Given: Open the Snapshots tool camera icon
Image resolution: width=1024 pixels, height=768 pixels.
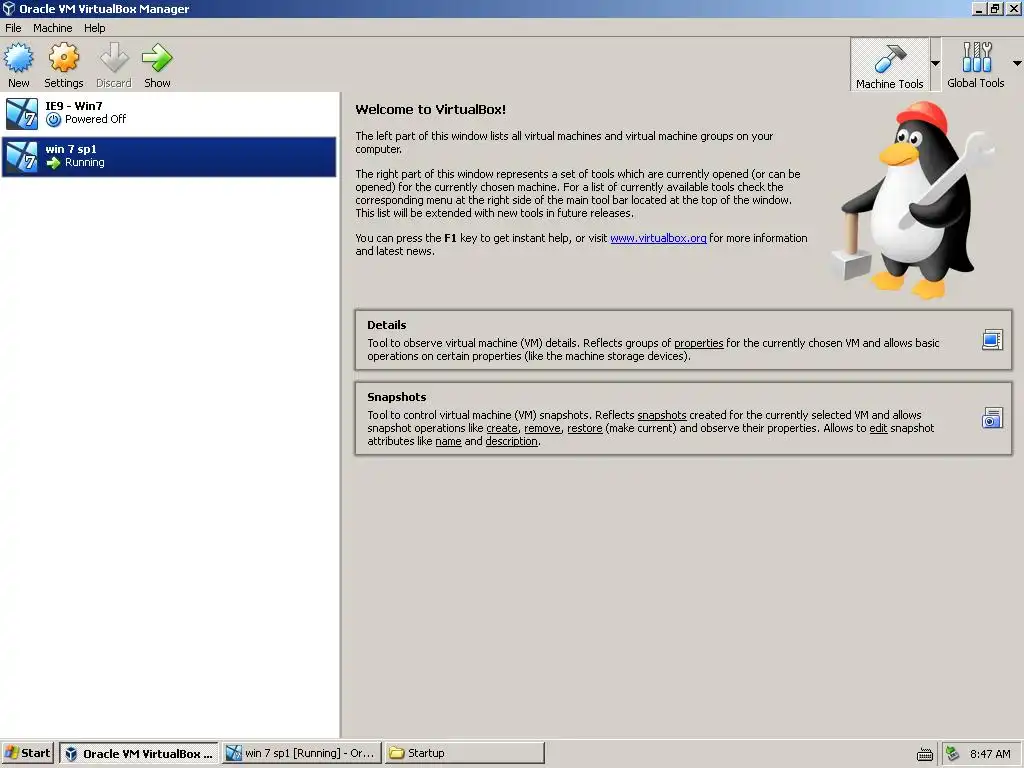Looking at the screenshot, I should click(x=992, y=418).
